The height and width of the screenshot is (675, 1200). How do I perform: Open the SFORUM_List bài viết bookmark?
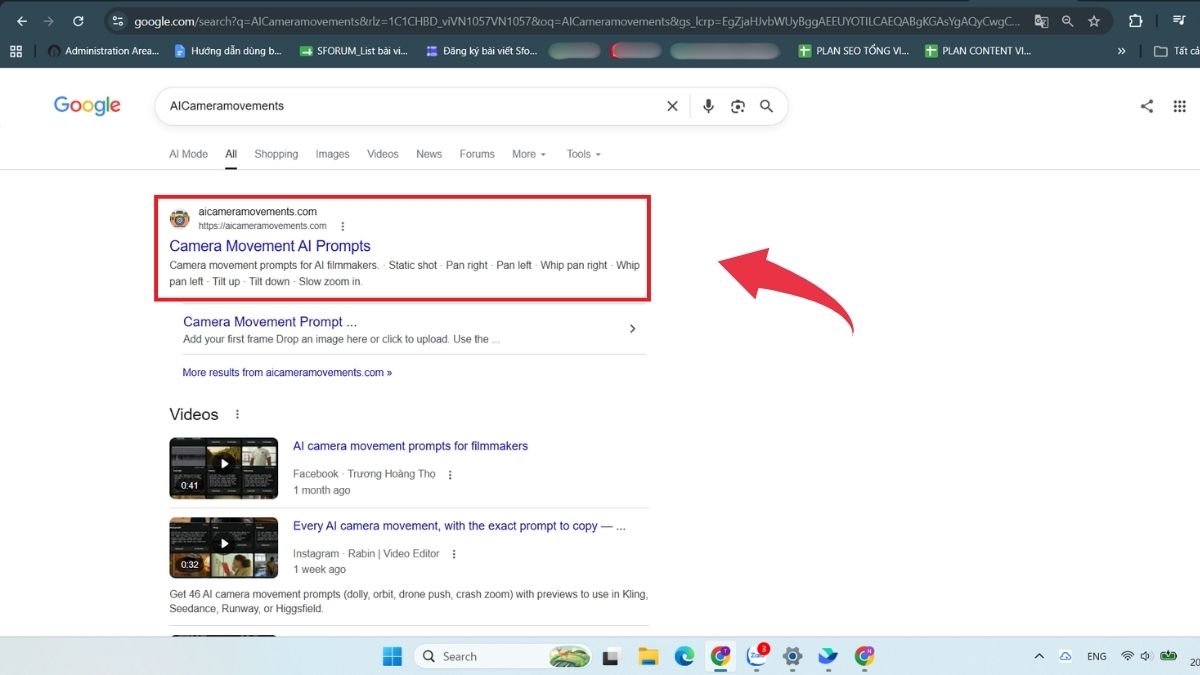click(354, 51)
